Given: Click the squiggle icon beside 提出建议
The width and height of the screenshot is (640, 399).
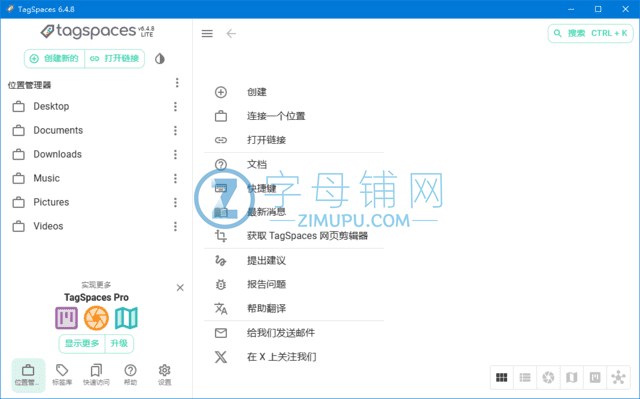Looking at the screenshot, I should point(220,260).
